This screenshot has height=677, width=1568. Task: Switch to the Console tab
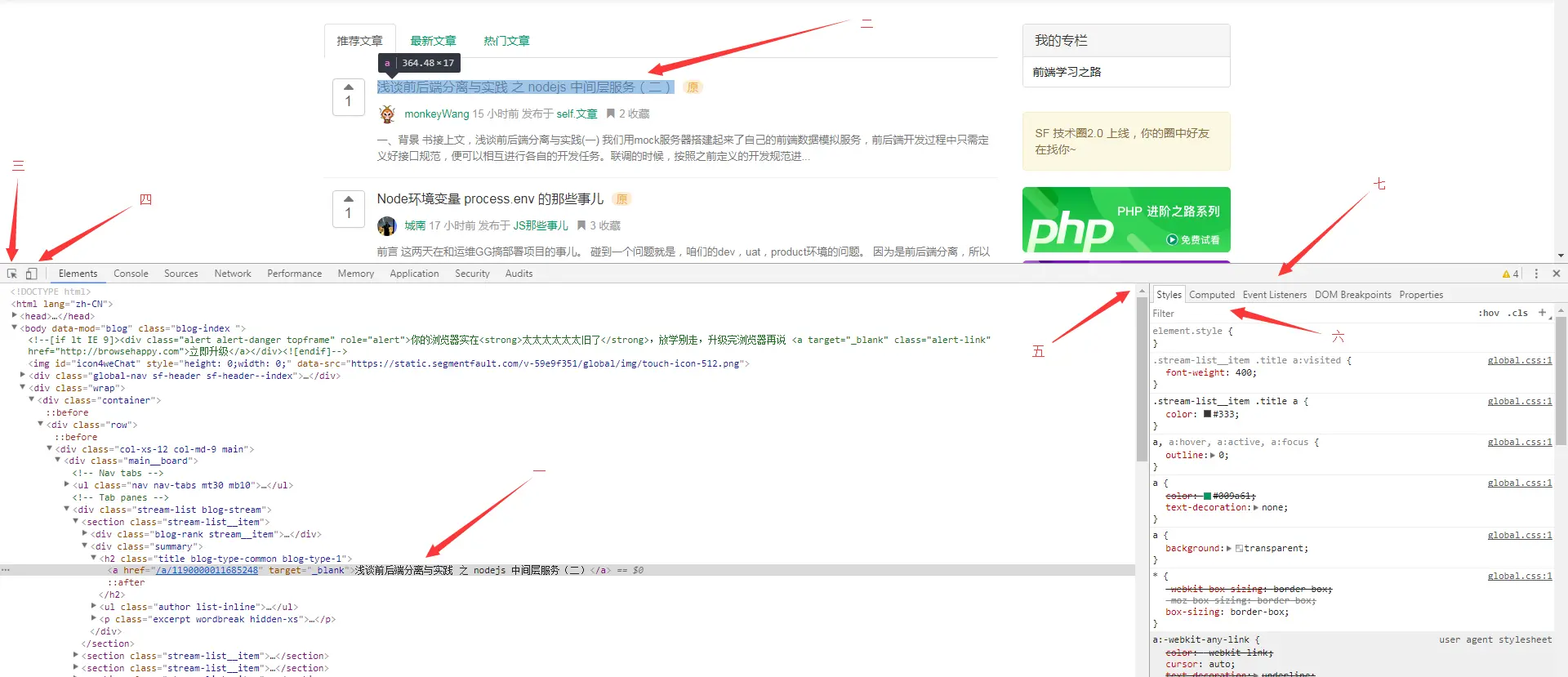pos(131,274)
